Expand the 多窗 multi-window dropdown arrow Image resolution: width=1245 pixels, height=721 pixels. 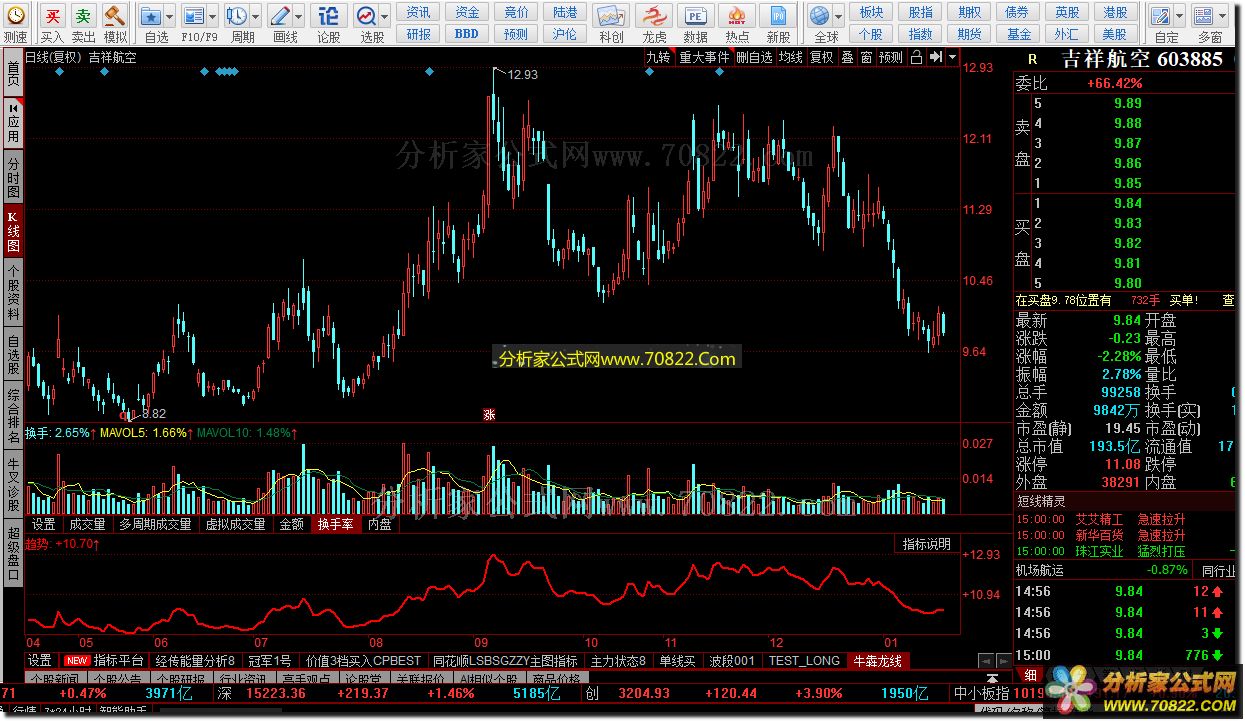tap(1224, 16)
